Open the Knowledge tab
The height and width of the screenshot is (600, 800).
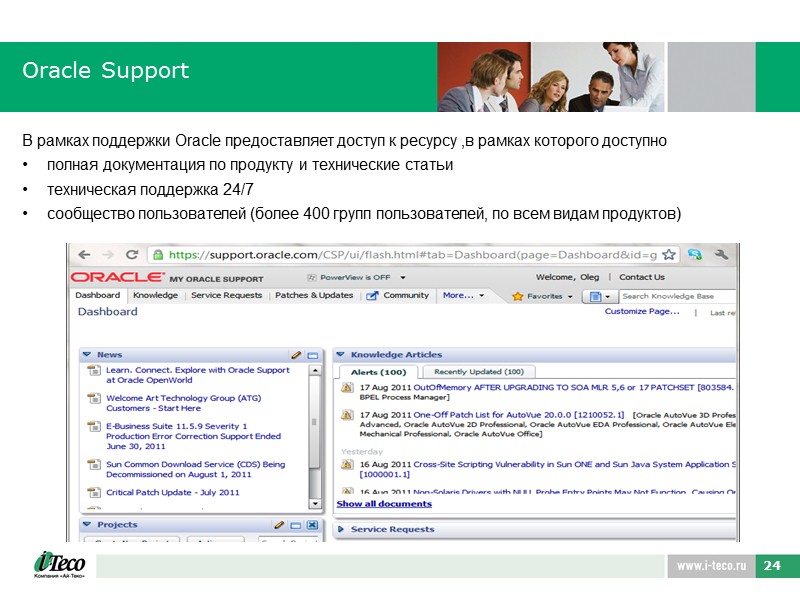[155, 295]
